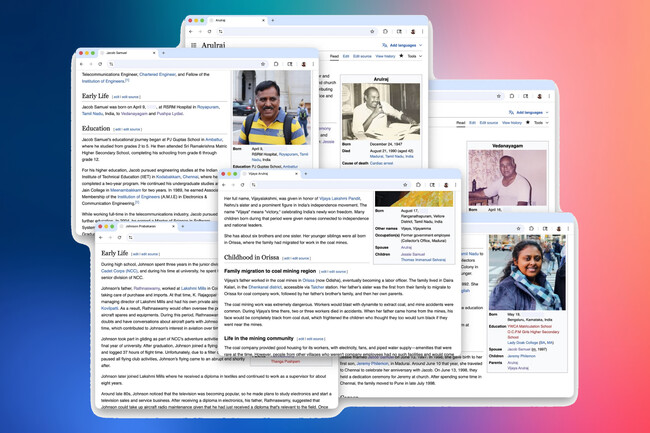Open Edit source tab in the Vedanayagam window
The image size is (650, 433).
489,123
